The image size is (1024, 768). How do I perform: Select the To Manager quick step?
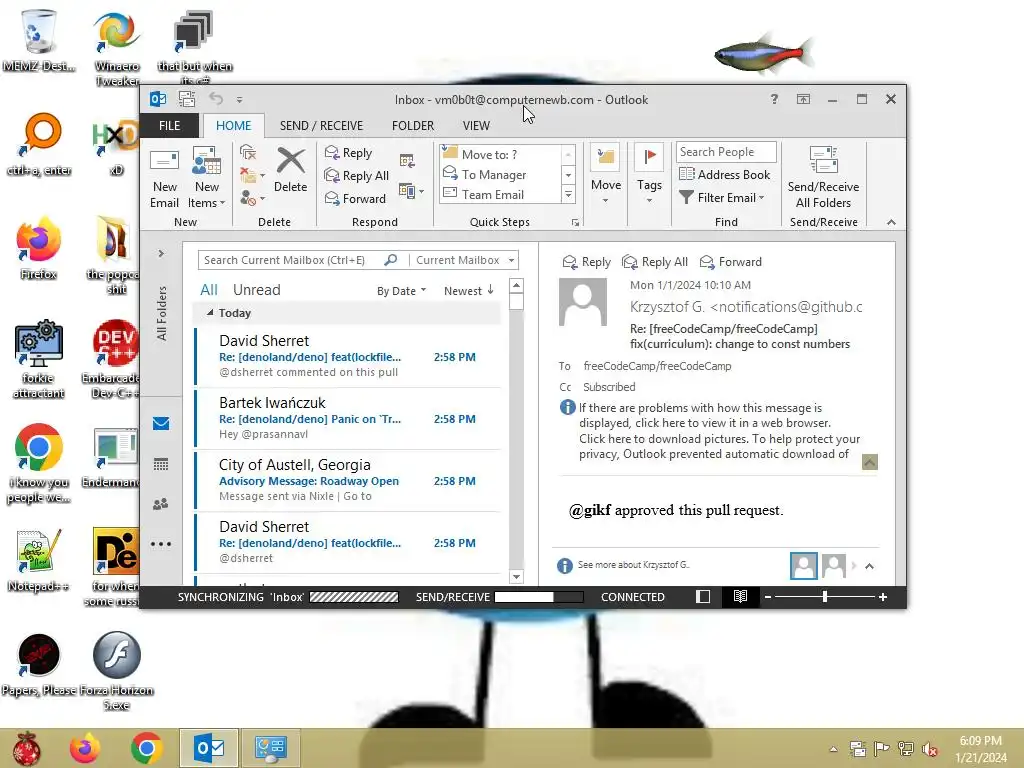point(500,174)
